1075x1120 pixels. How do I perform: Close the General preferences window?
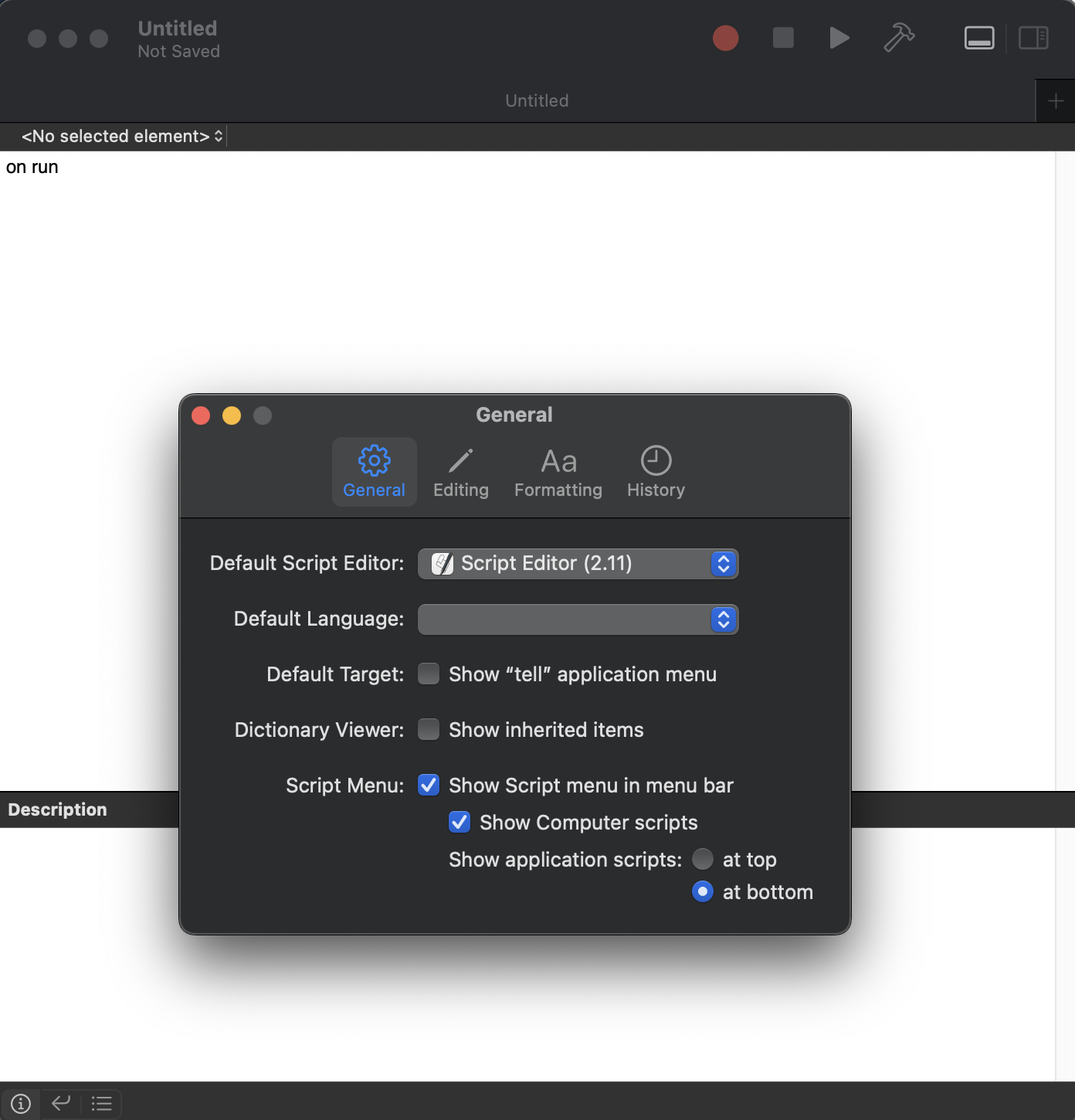201,416
